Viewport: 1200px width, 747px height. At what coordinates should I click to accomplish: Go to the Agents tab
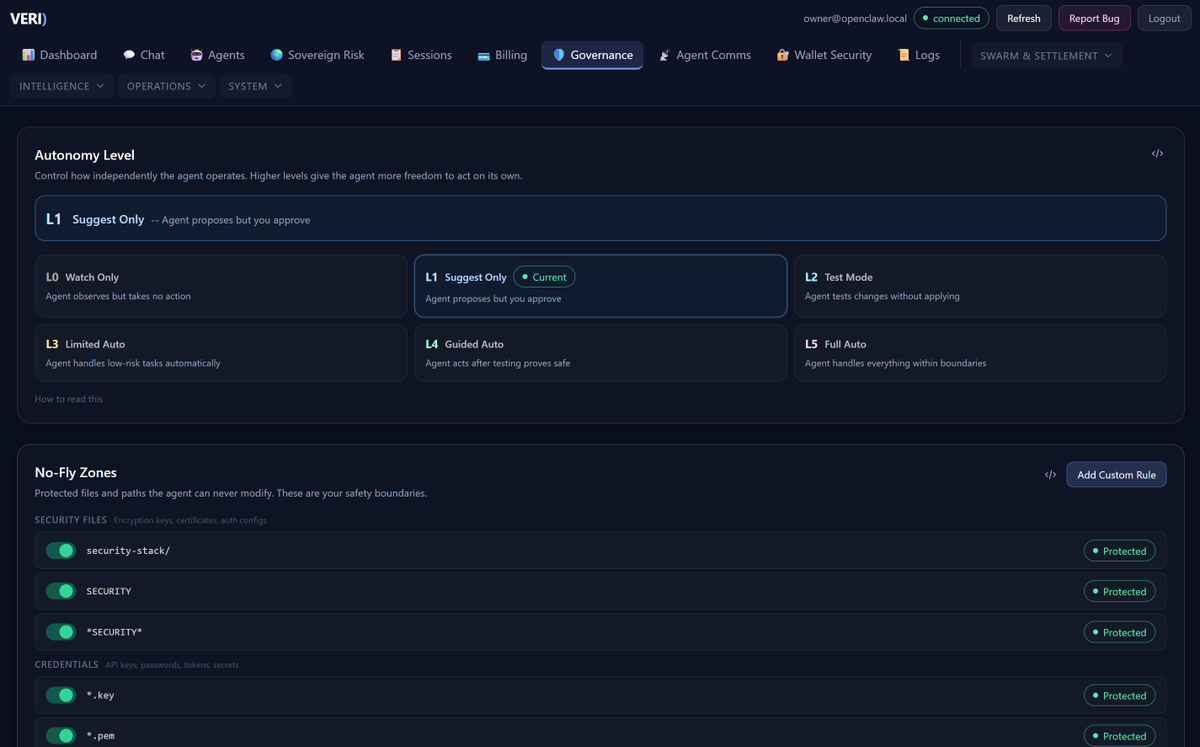click(217, 55)
